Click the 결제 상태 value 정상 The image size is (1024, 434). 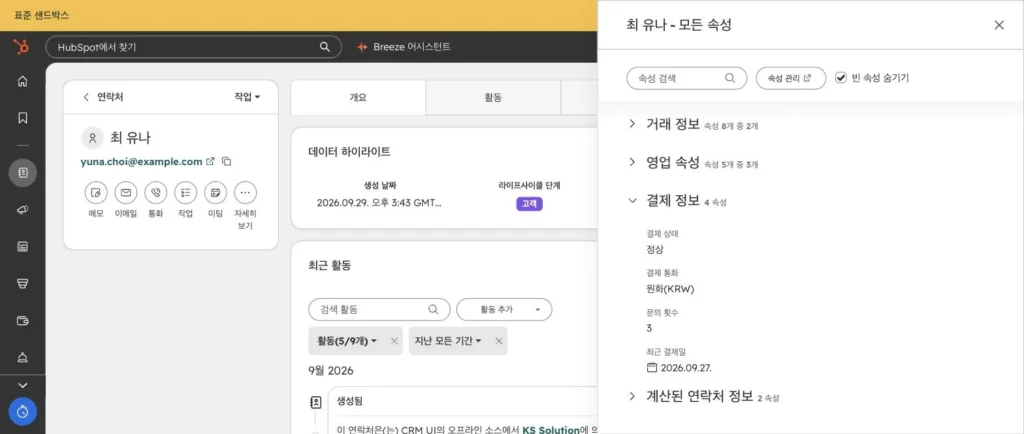click(x=655, y=249)
